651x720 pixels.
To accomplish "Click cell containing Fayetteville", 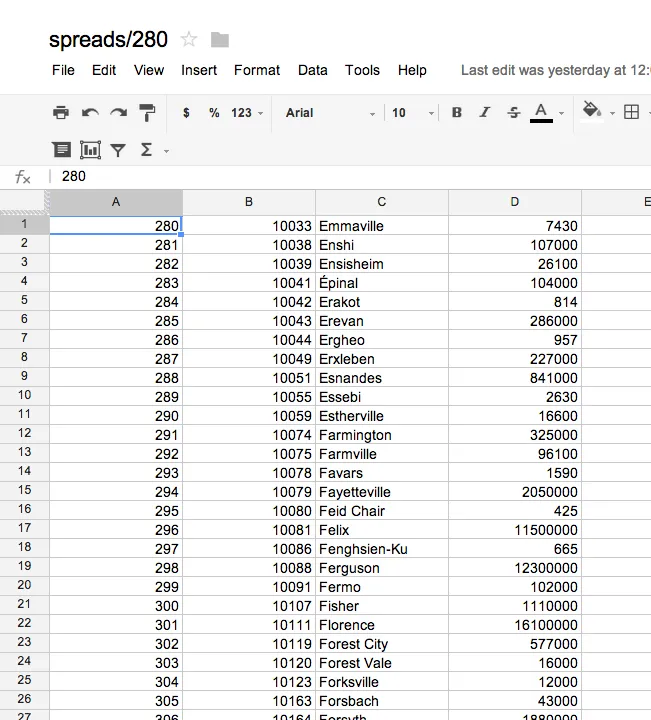I will click(382, 491).
